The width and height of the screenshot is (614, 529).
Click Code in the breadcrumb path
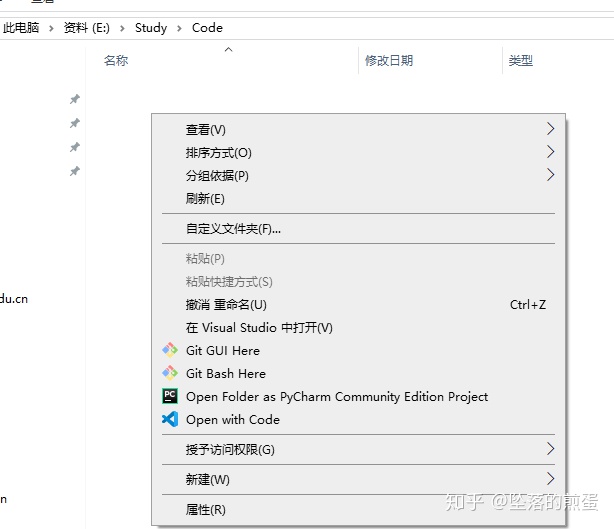pyautogui.click(x=207, y=28)
